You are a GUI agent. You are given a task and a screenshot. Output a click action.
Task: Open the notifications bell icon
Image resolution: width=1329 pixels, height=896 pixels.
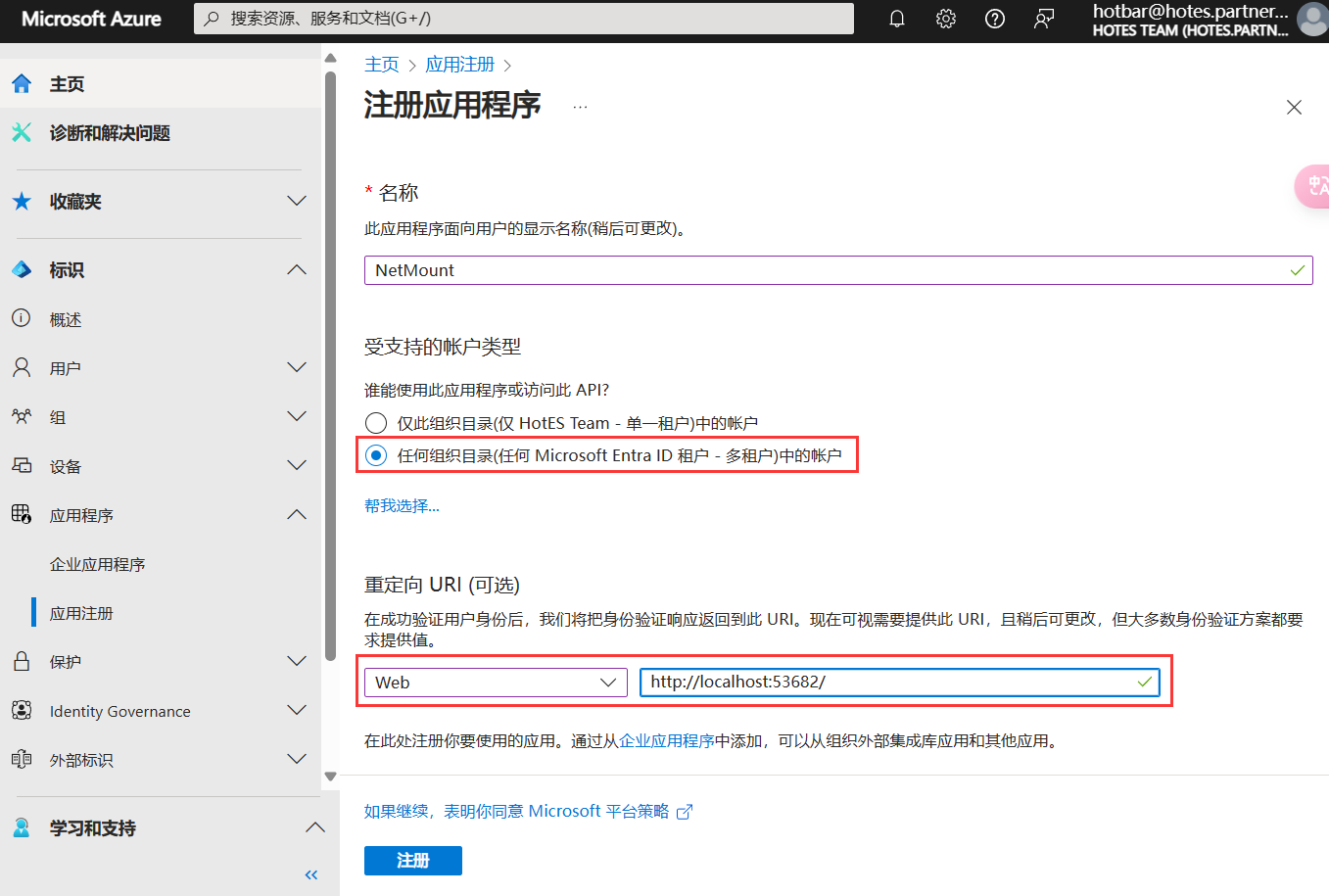[896, 19]
